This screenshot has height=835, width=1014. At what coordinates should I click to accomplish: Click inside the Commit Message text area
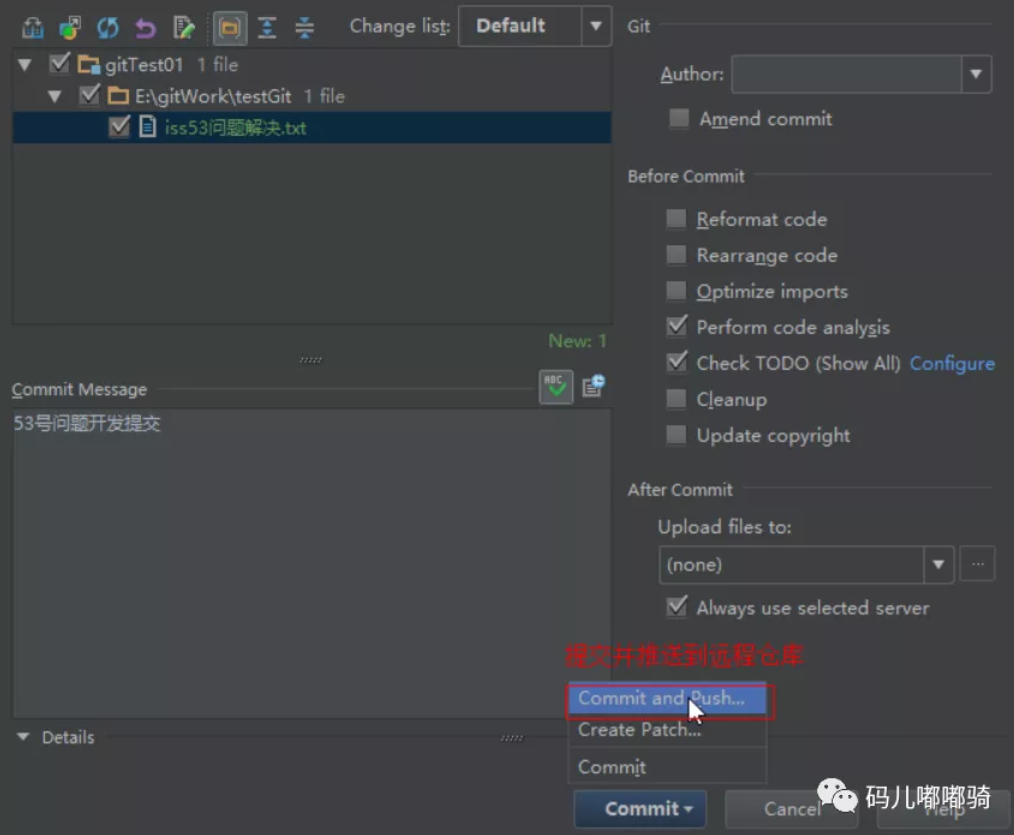tap(311, 563)
